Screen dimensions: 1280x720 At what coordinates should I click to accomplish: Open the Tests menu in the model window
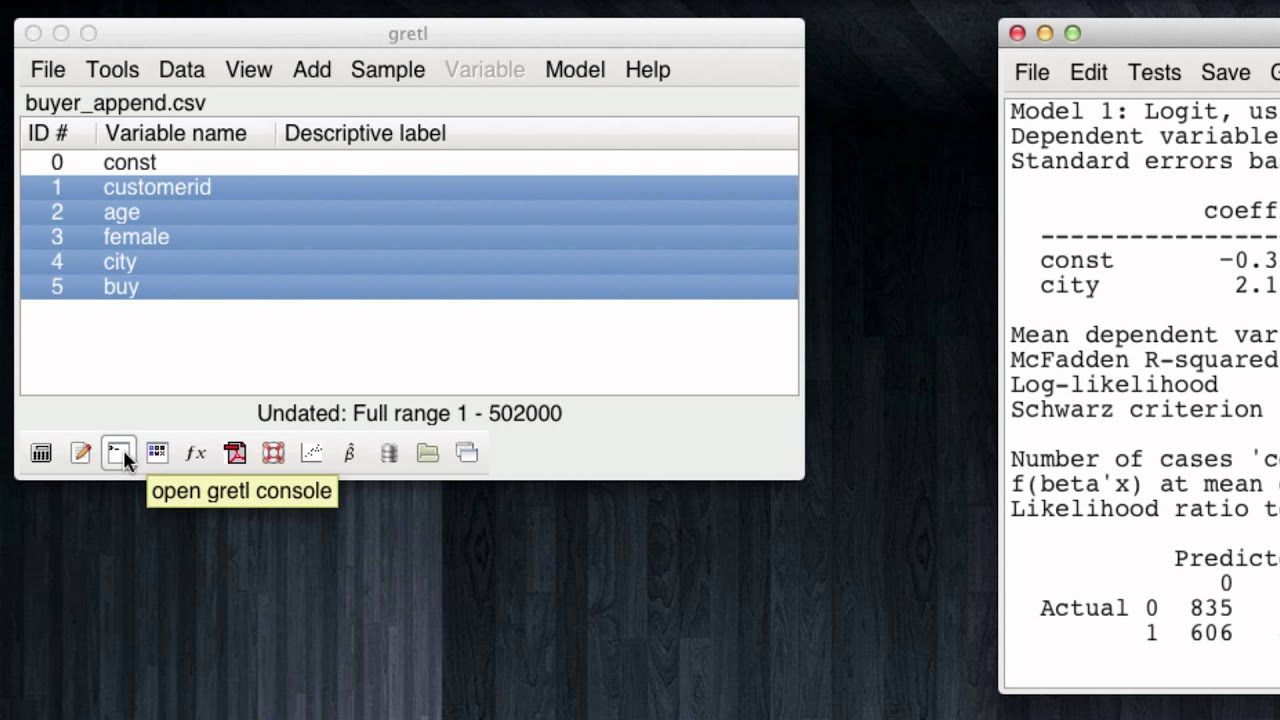1155,73
